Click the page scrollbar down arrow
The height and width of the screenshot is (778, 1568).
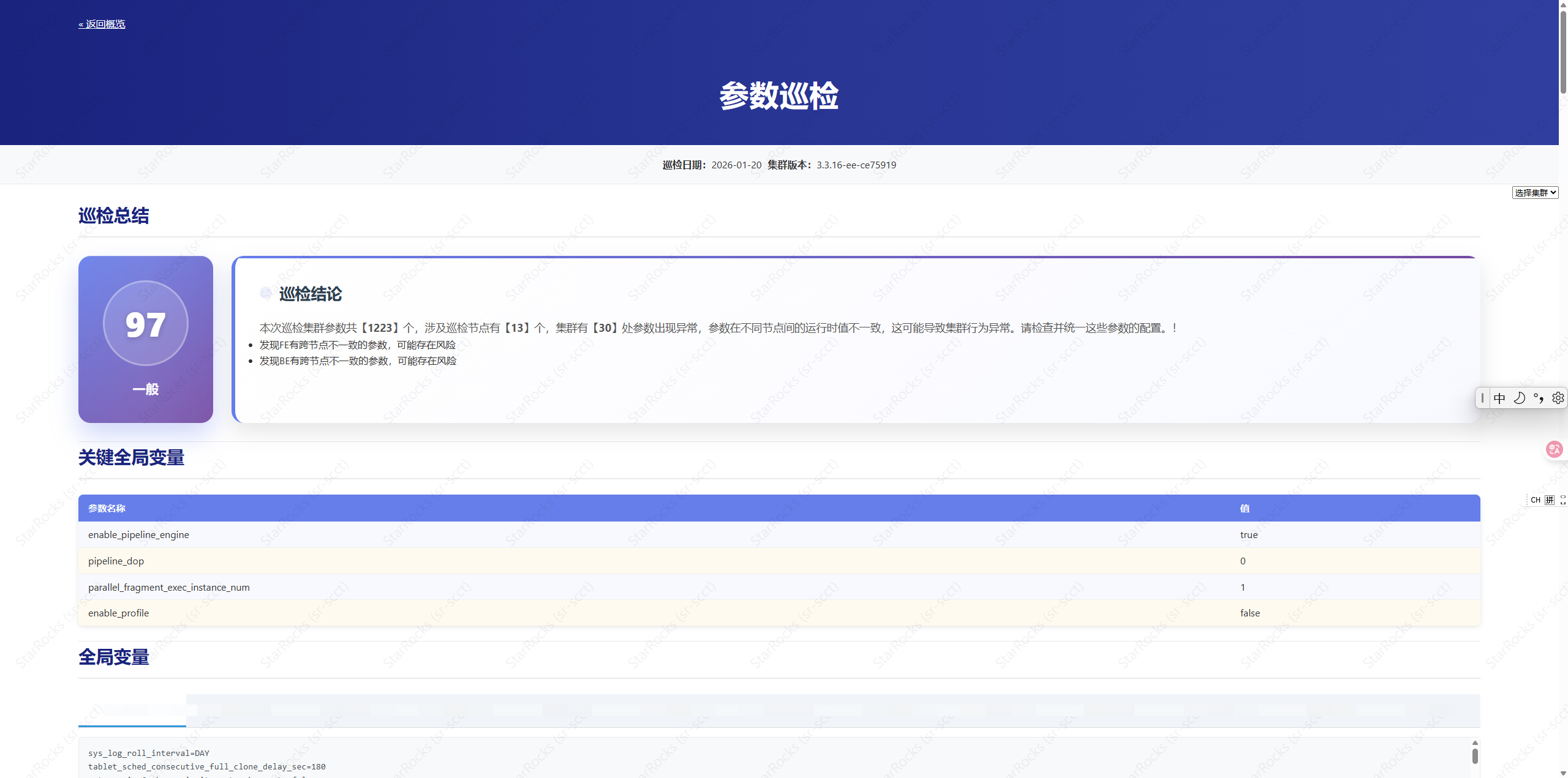(1563, 773)
